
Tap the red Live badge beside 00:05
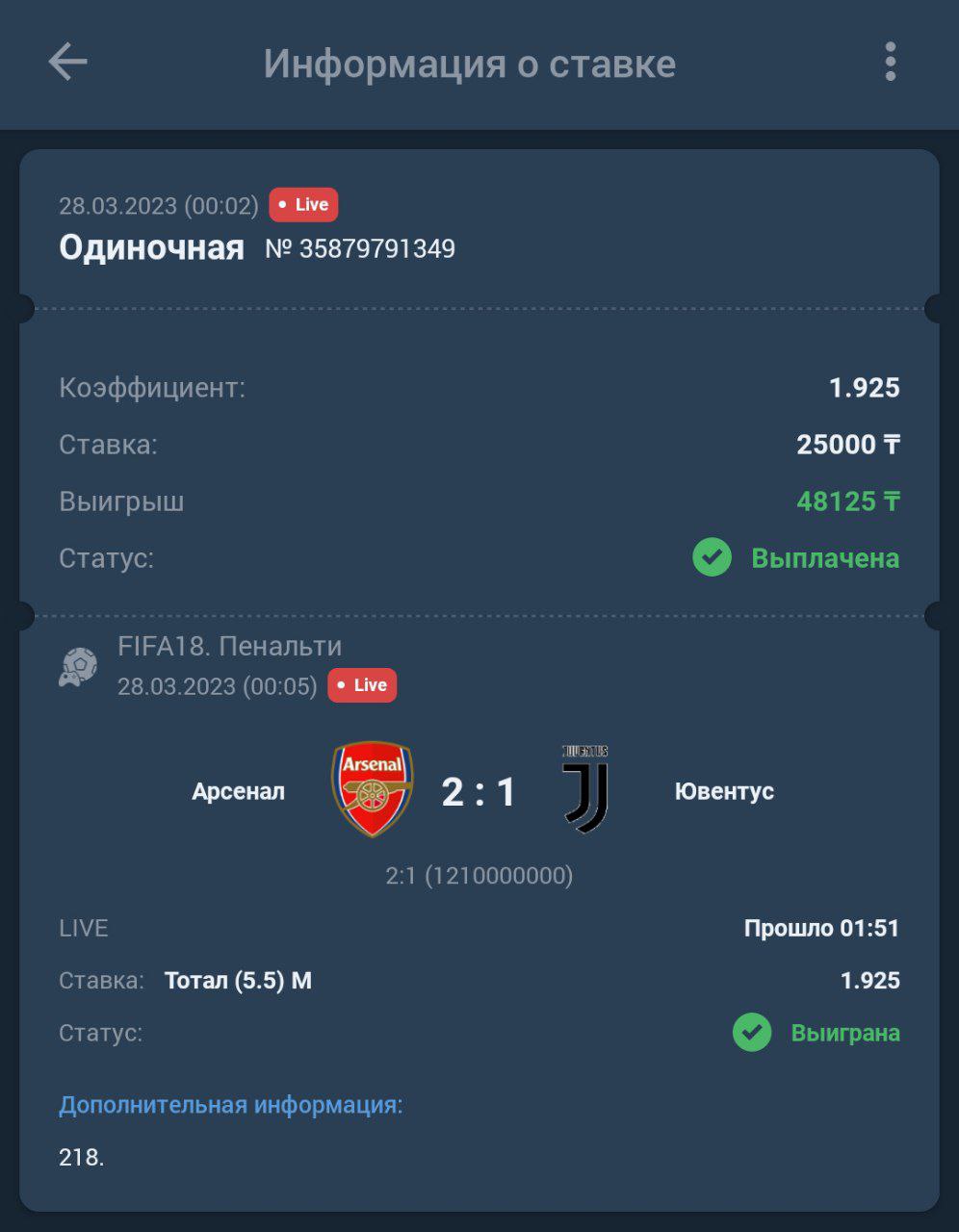pos(362,685)
